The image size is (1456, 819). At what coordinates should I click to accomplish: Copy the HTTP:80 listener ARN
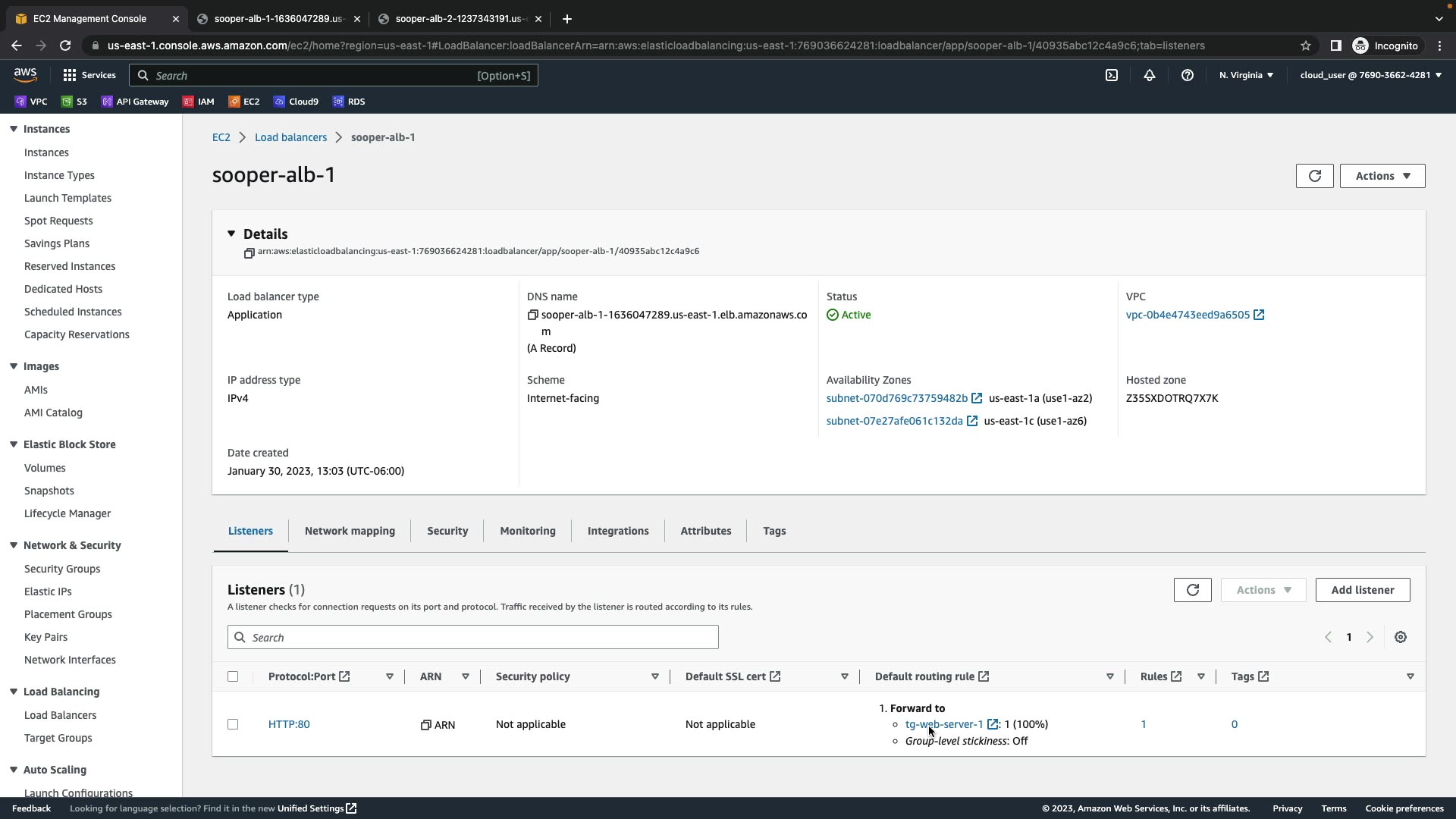pos(426,725)
